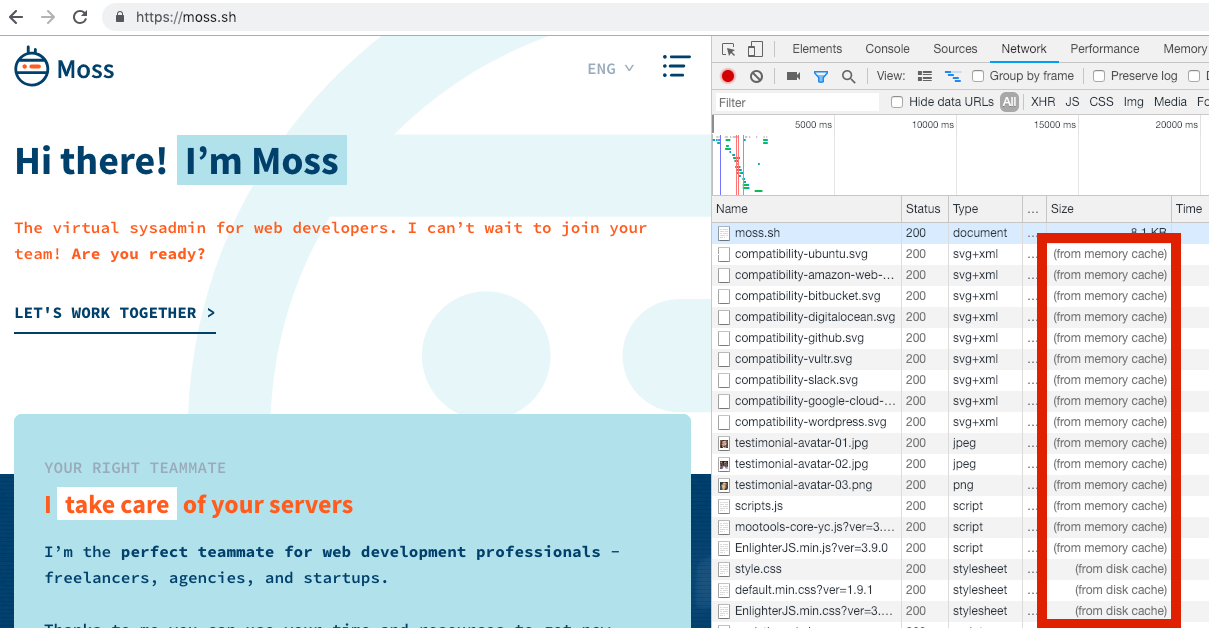
Task: Sort by the Status column header
Action: [924, 209]
